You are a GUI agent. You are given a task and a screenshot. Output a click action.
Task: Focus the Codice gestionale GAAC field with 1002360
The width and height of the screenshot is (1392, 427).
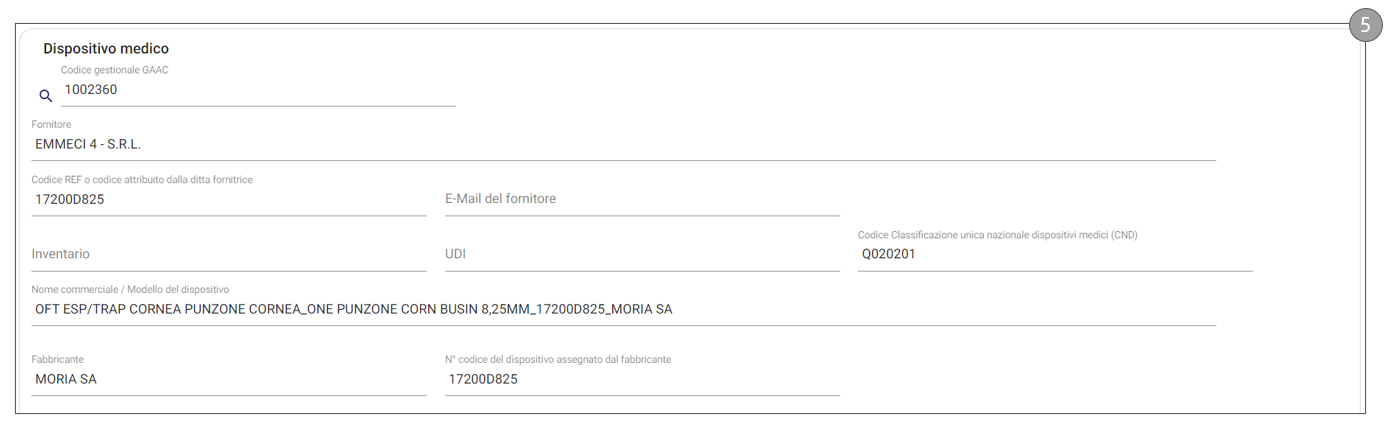click(x=257, y=90)
